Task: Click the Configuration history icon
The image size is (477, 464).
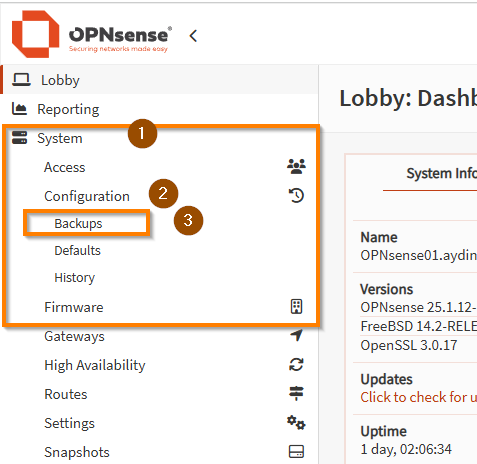Action: click(296, 196)
